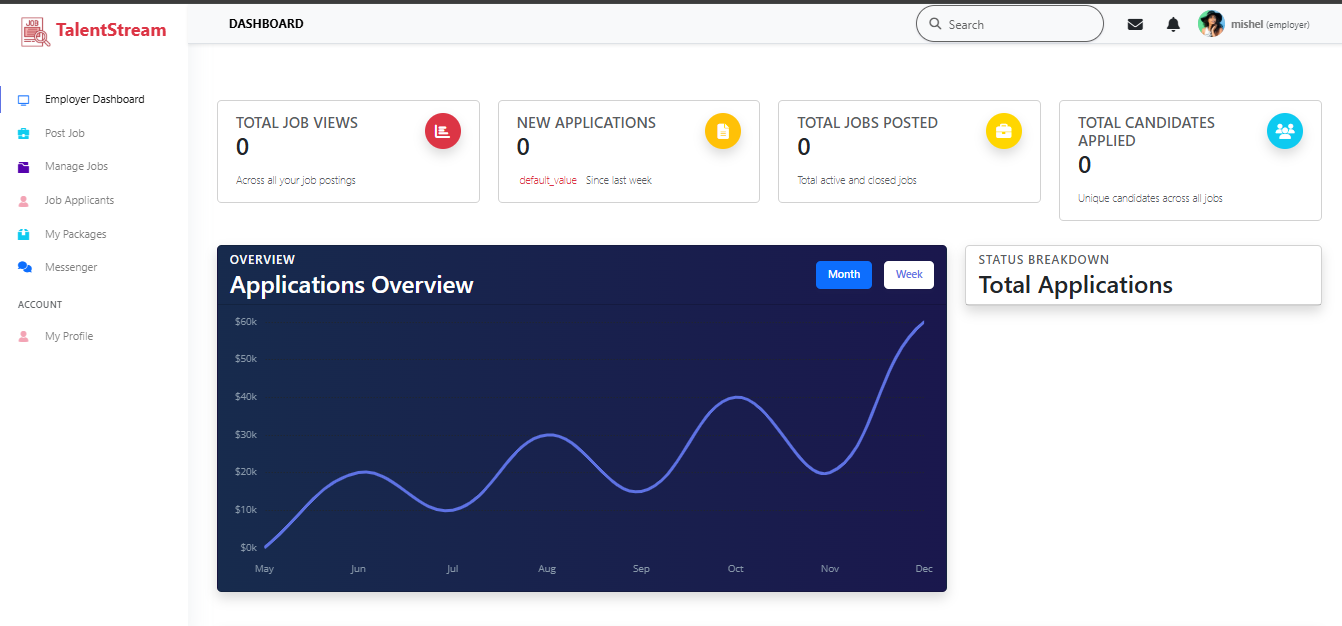
Task: Click the TalentStream logo
Action: tap(91, 30)
